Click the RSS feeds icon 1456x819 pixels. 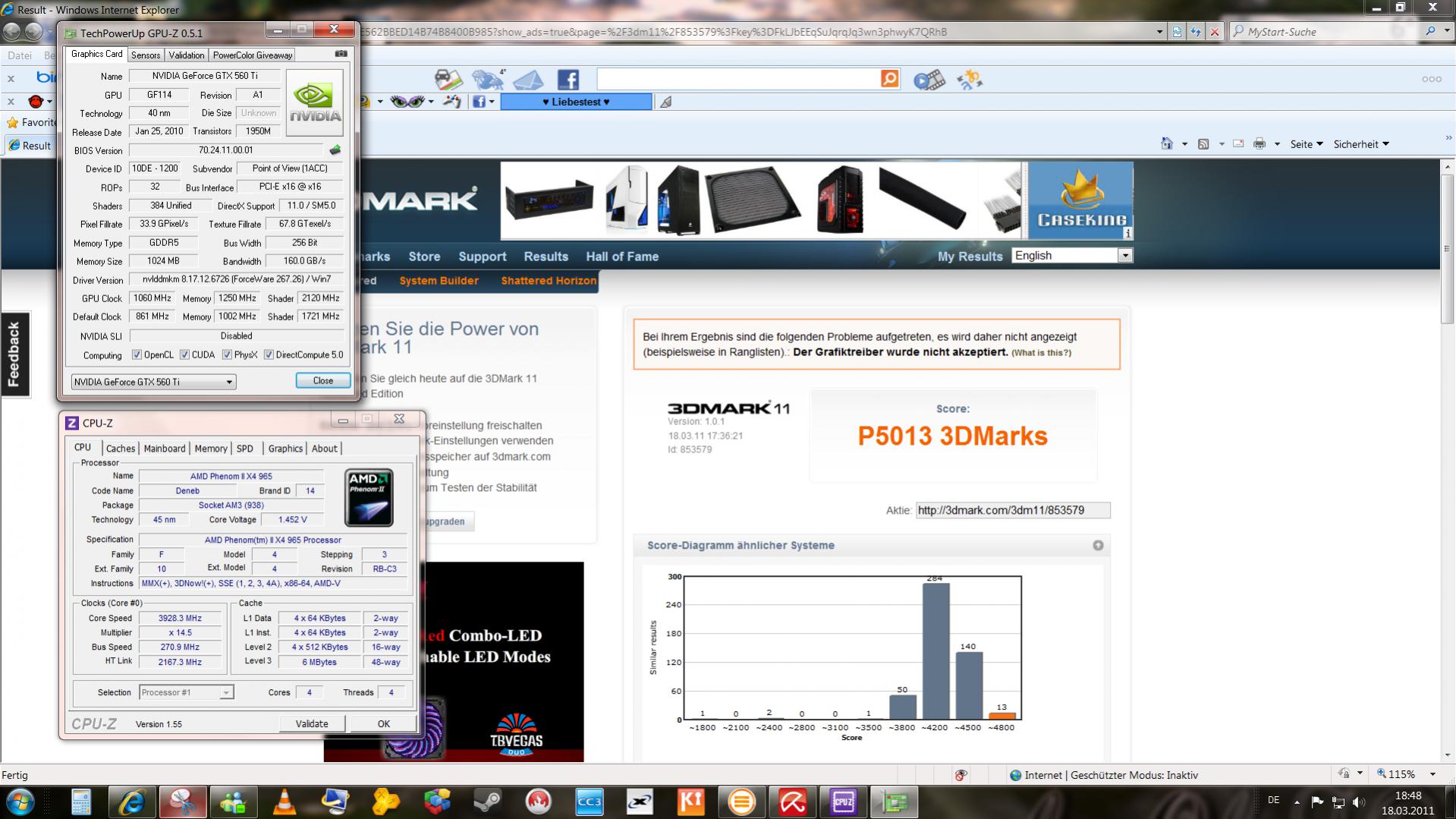pyautogui.click(x=1203, y=144)
